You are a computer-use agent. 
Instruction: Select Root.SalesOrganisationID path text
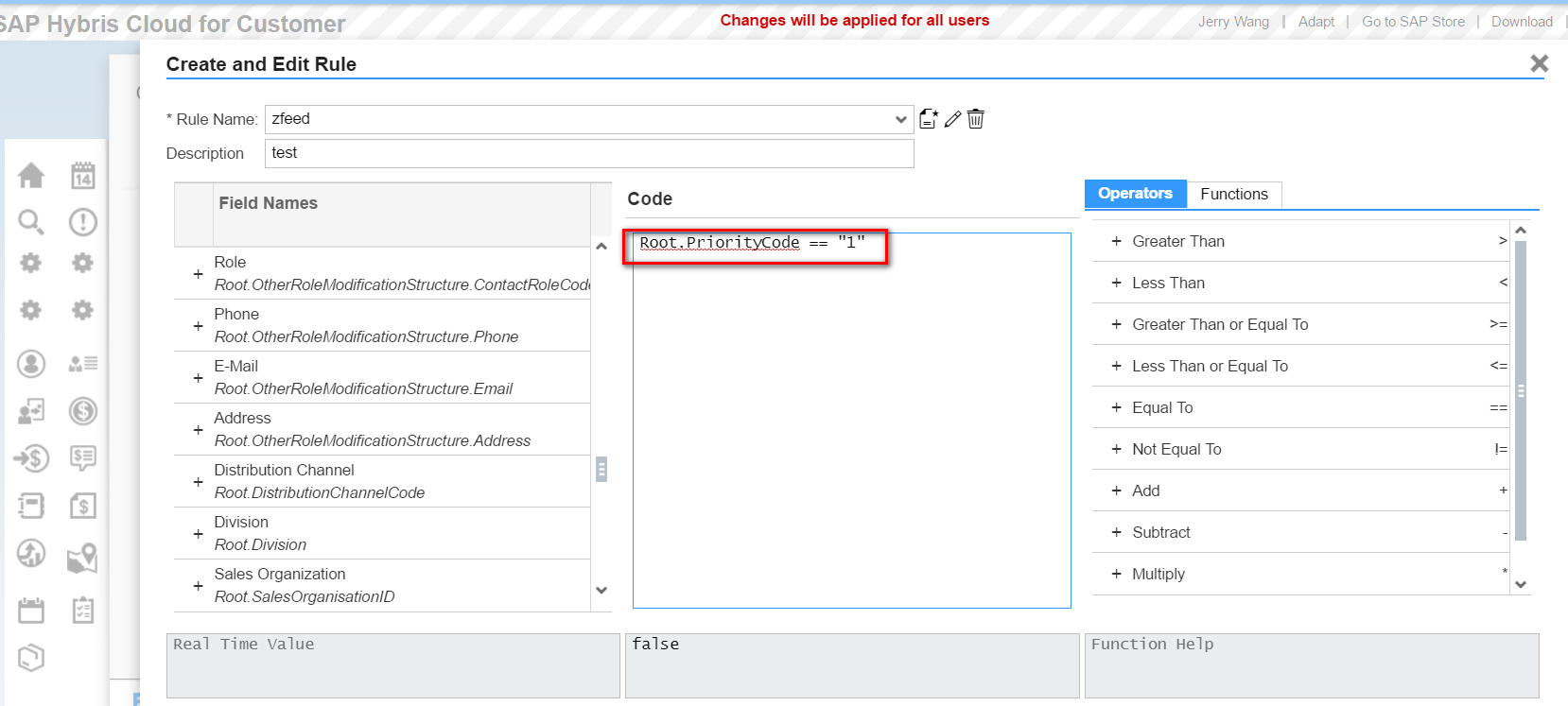tap(305, 596)
